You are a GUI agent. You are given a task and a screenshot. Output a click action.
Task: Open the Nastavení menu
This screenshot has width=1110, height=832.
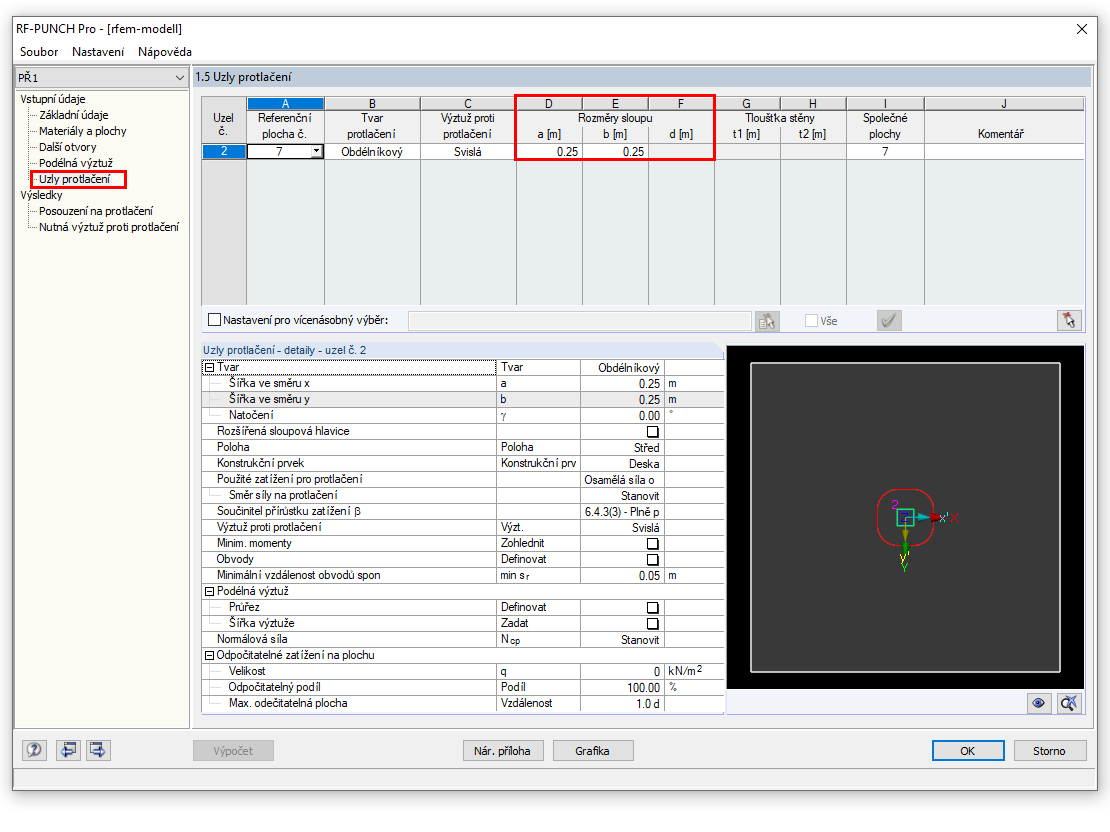tap(98, 52)
